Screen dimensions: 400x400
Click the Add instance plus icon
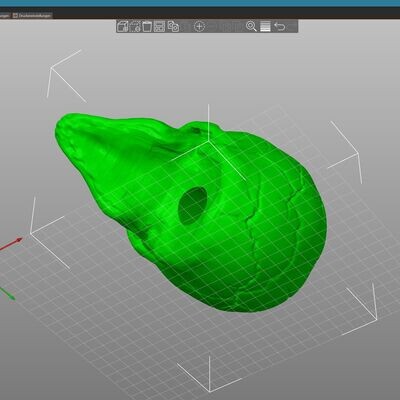(x=199, y=26)
